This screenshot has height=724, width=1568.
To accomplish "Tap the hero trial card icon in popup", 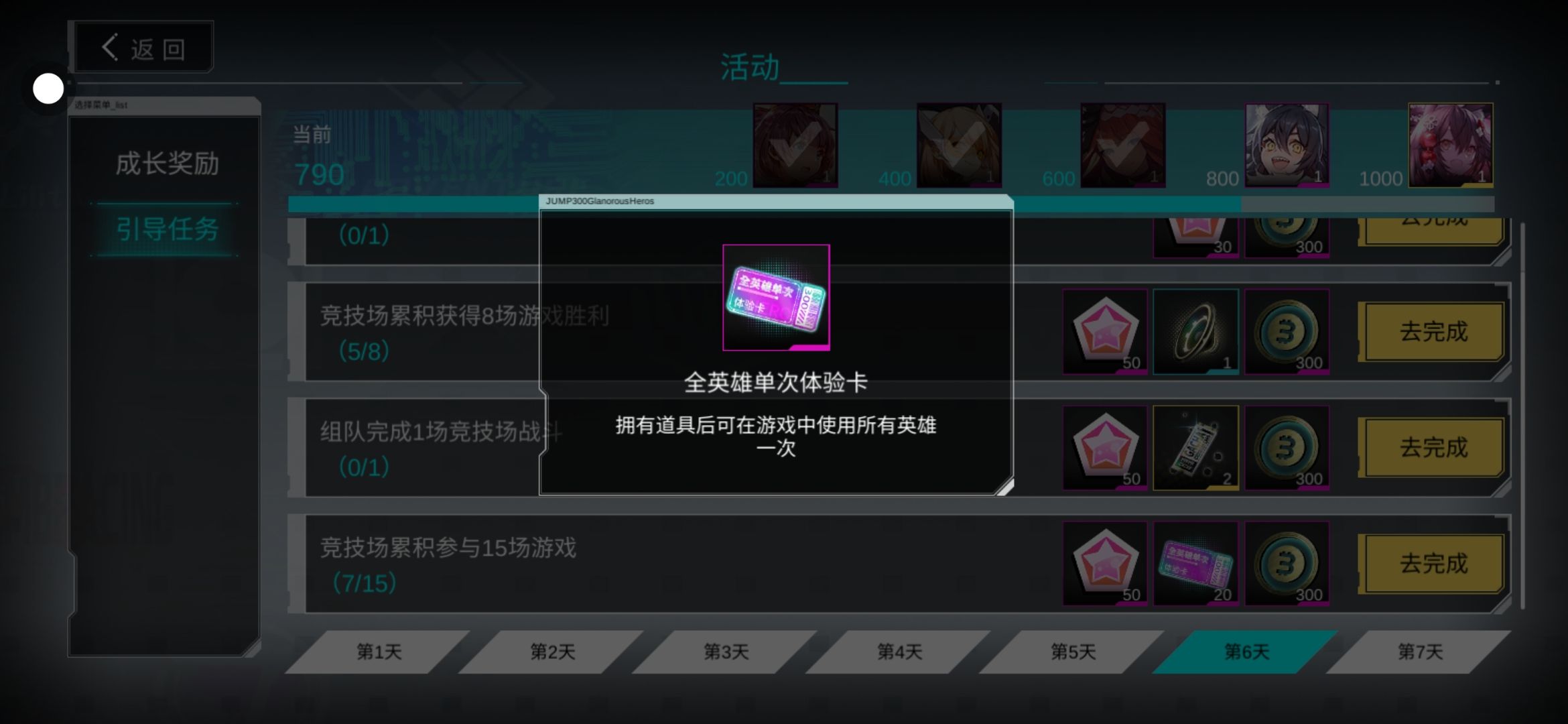I will 776,297.
